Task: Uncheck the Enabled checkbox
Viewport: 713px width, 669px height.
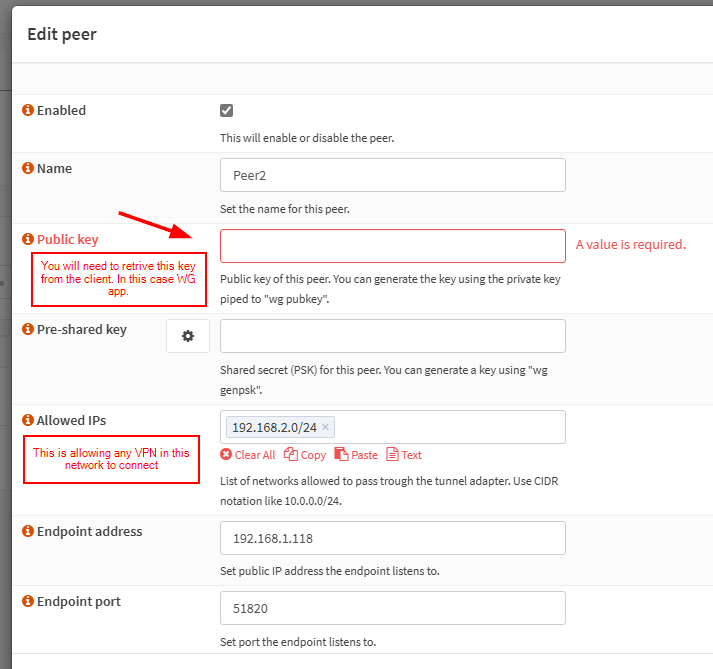Action: [x=227, y=110]
